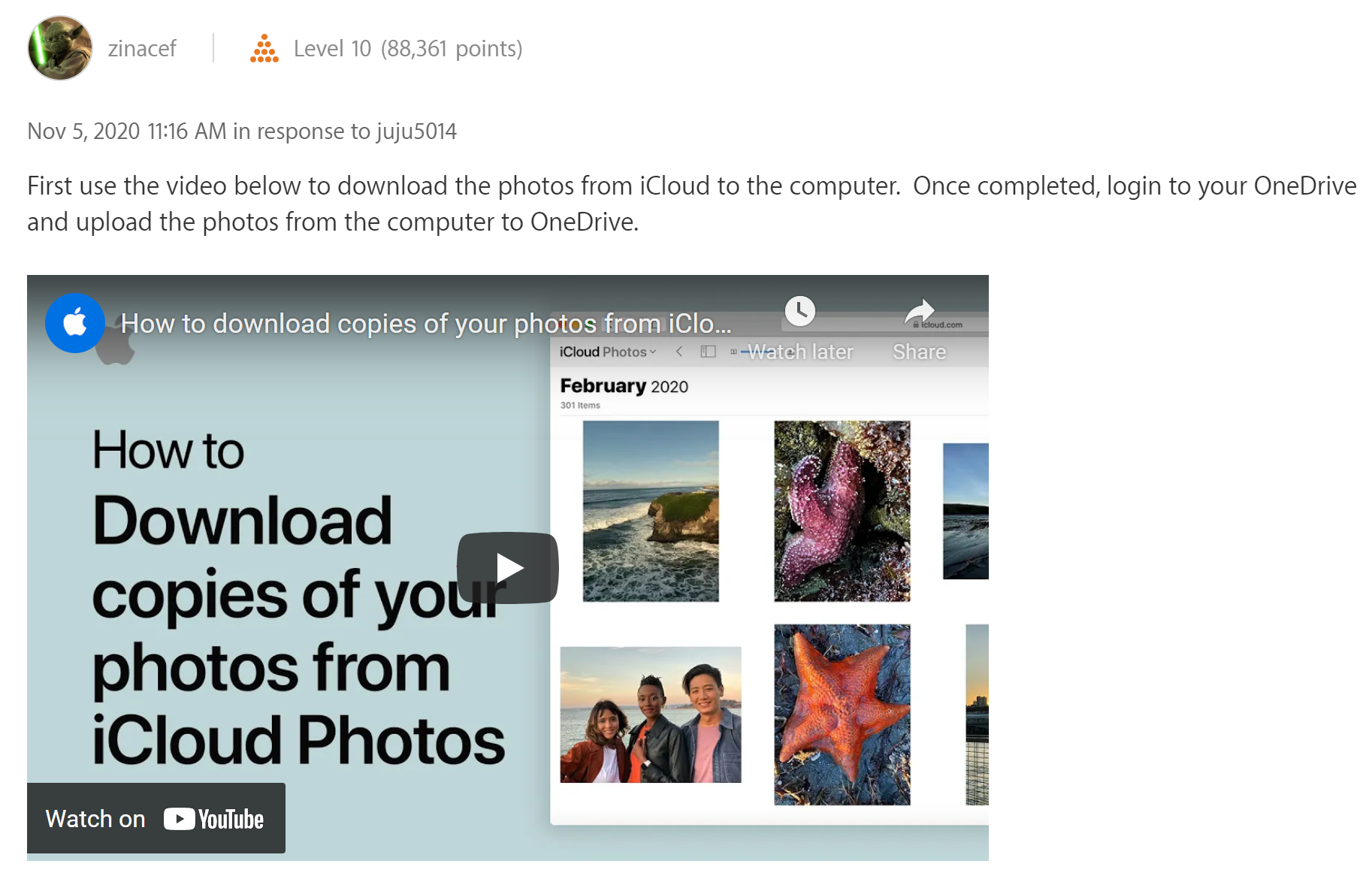This screenshot has height=888, width=1372.
Task: Click the blue Apple channel logo
Action: click(74, 323)
